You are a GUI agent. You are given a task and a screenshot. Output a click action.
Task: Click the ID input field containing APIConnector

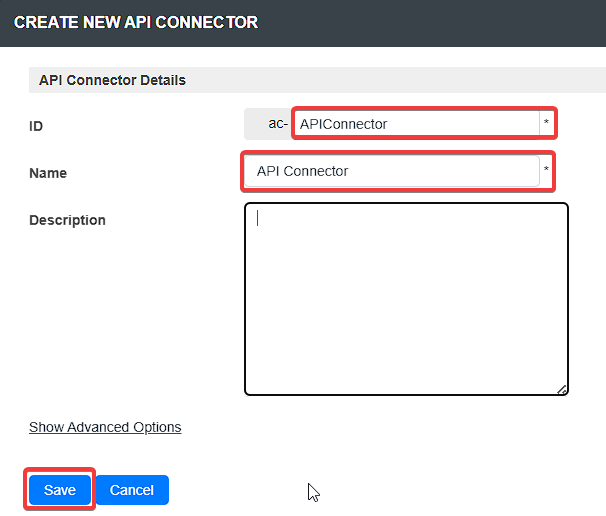[x=416, y=124]
